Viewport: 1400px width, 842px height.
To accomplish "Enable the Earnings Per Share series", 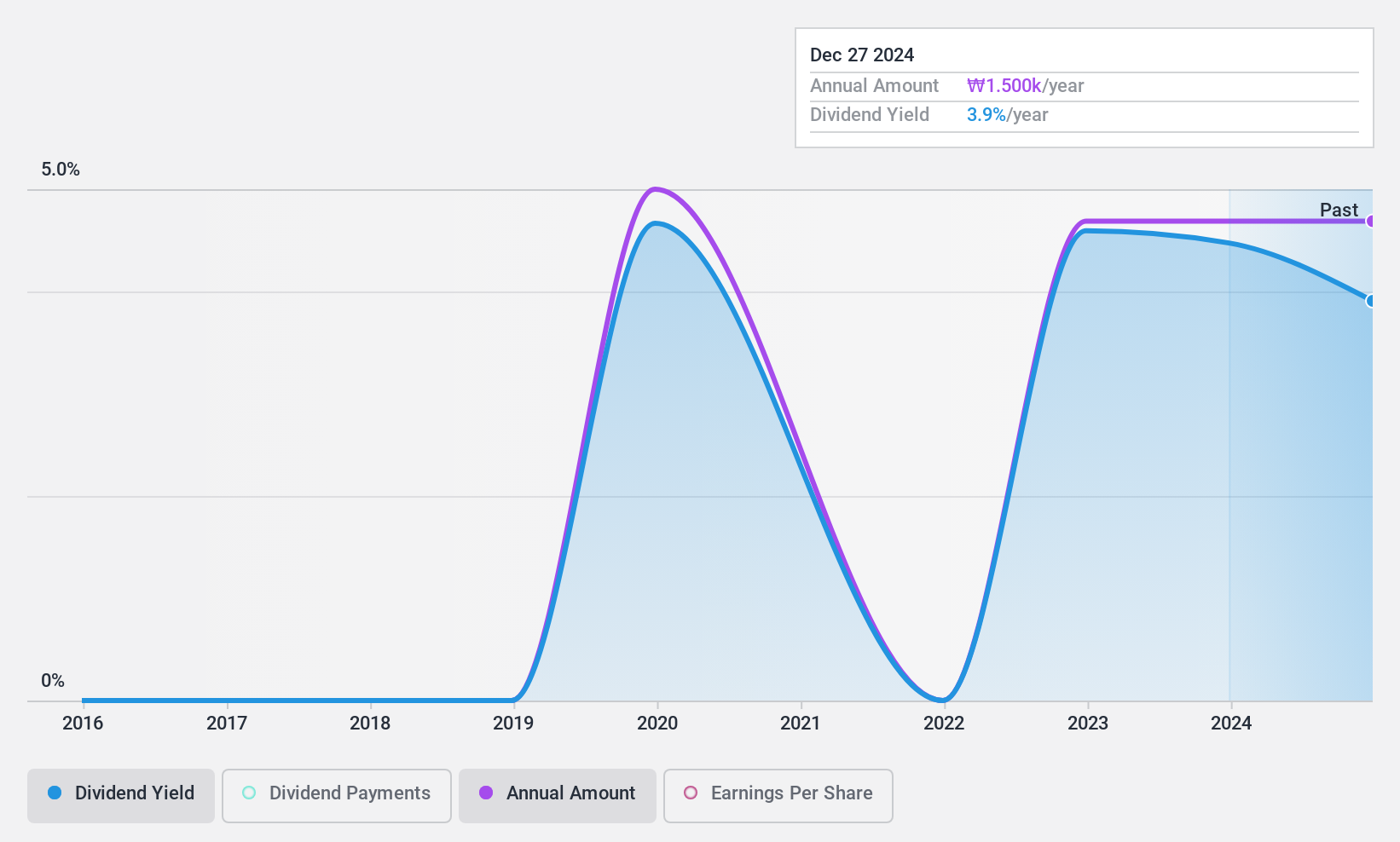I will coord(778,796).
